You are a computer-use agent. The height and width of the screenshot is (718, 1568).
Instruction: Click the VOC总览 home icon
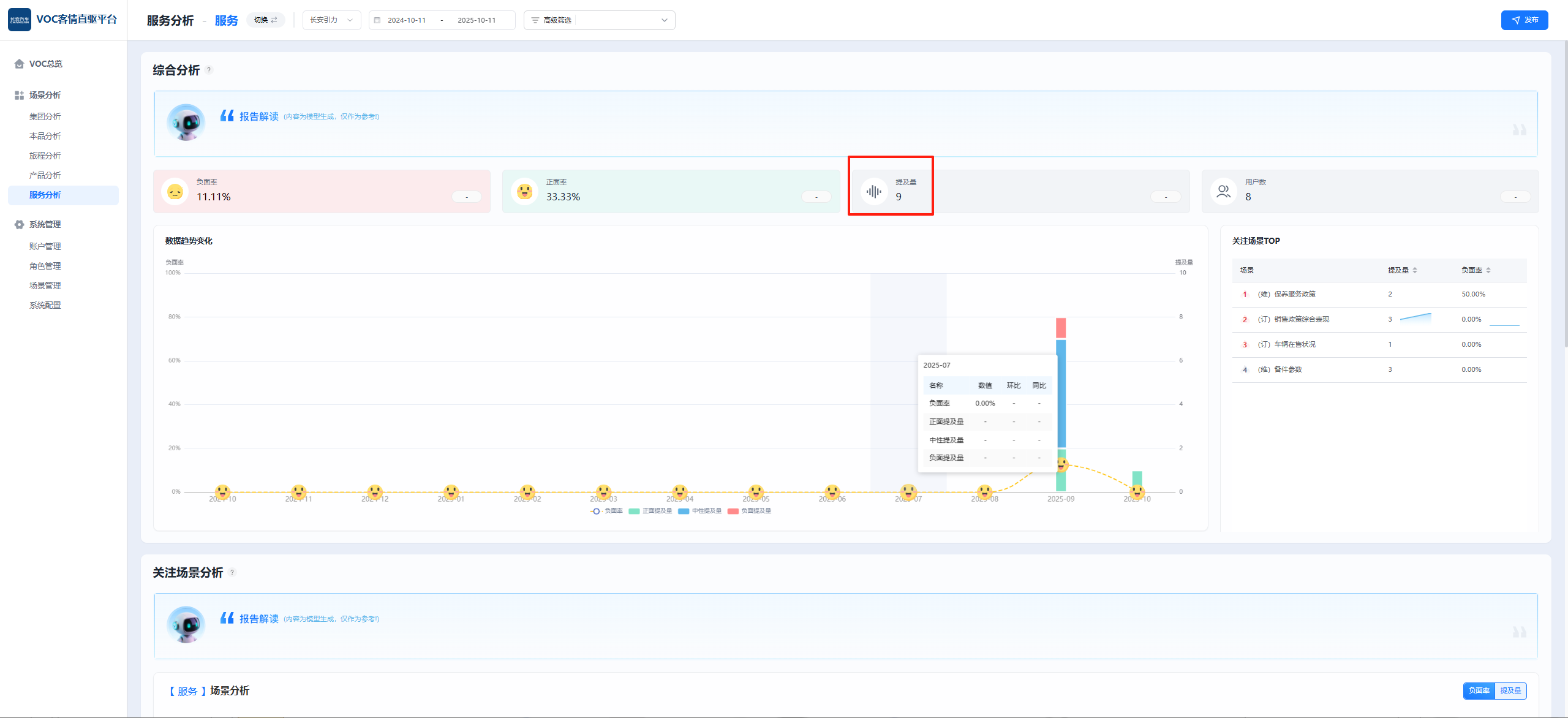(x=19, y=64)
